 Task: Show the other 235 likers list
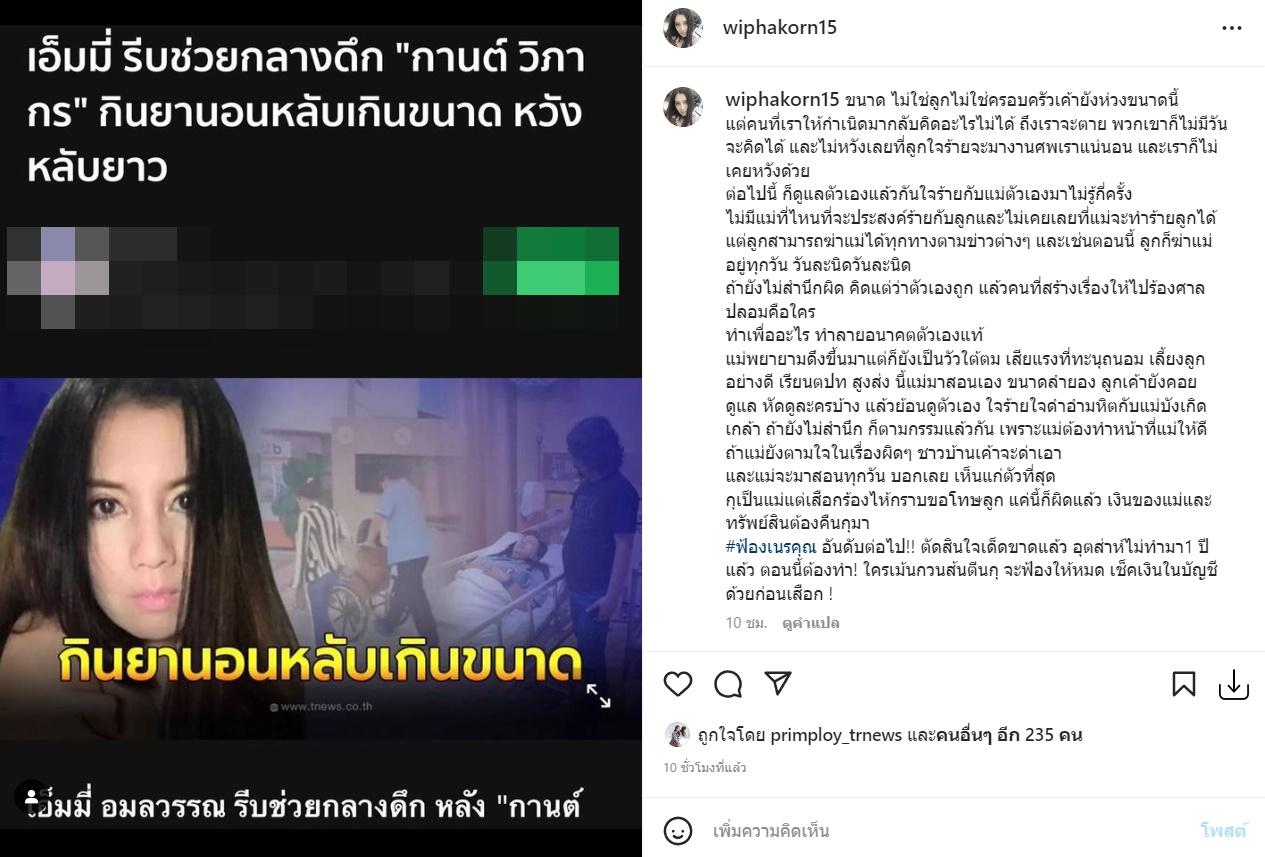point(1009,735)
